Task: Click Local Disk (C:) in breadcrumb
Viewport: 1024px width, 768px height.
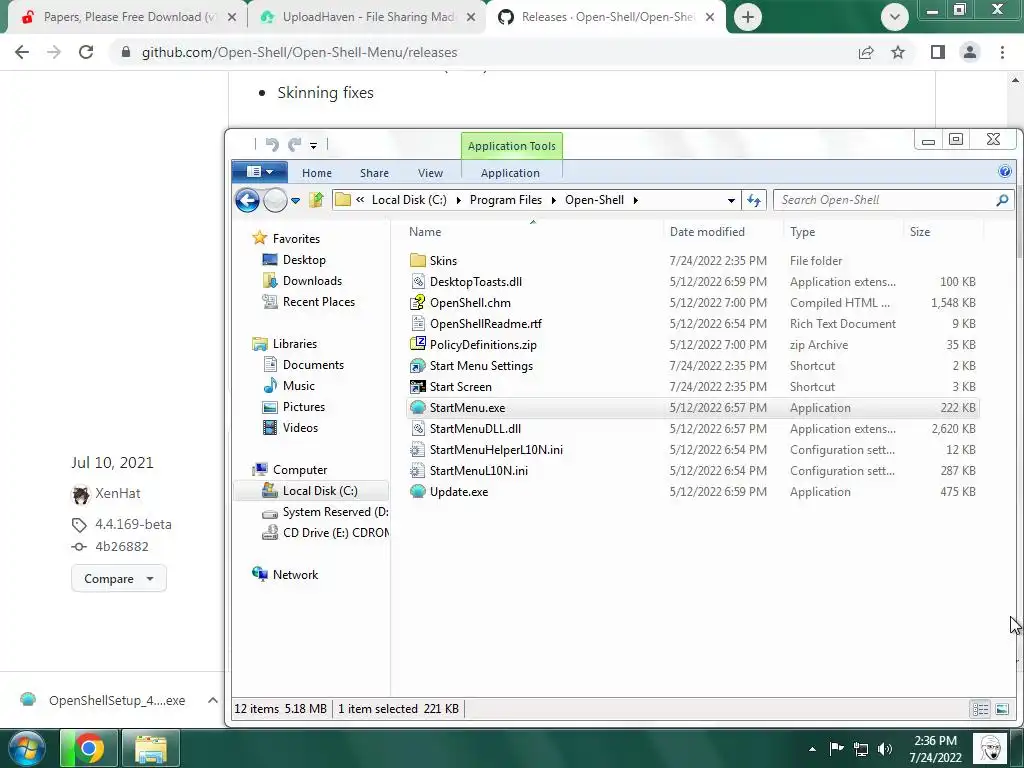Action: [409, 200]
